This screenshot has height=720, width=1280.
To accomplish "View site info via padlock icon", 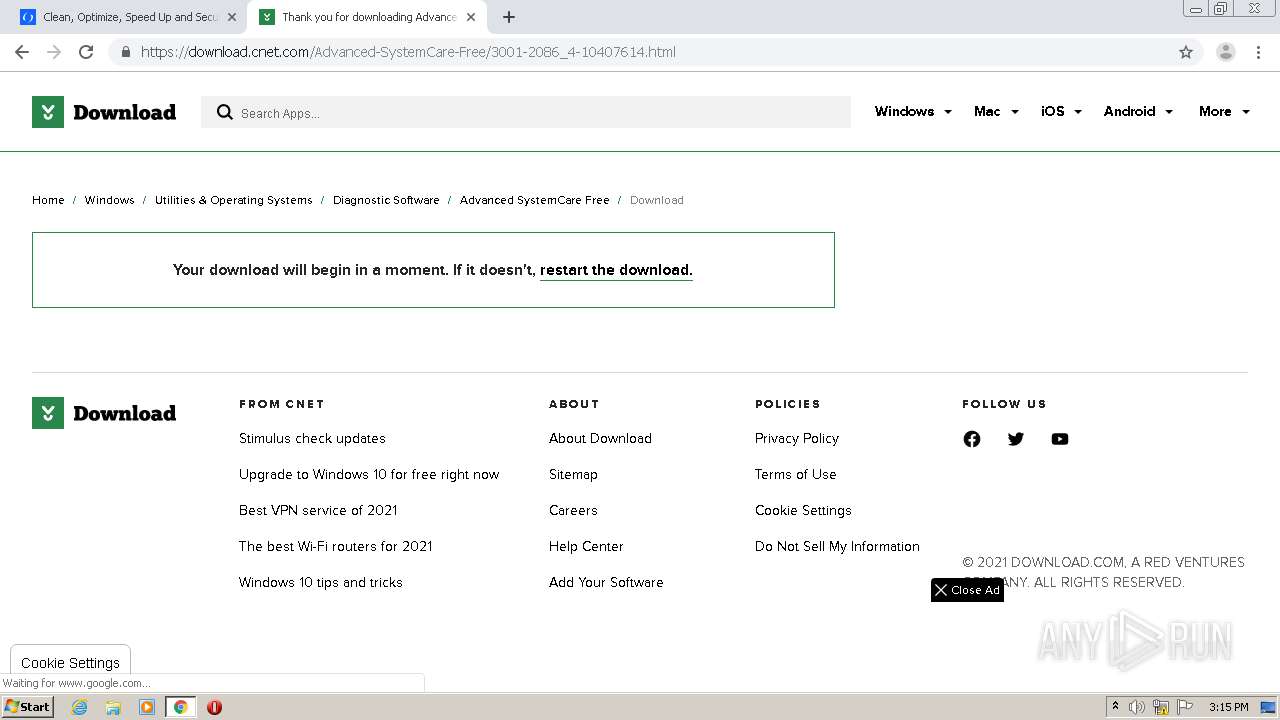I will (125, 52).
